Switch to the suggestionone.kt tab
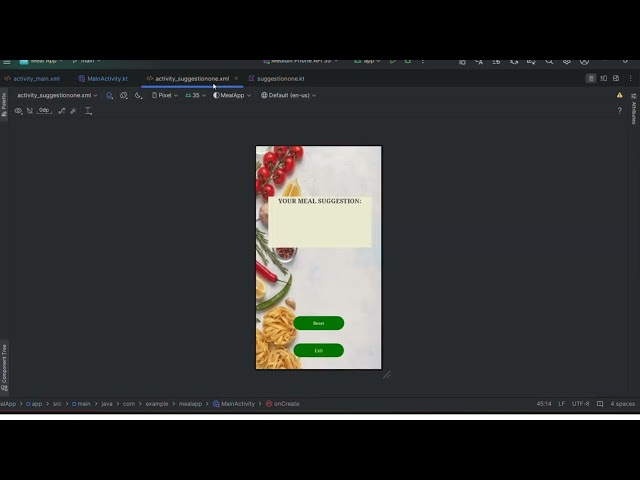Viewport: 640px width, 480px height. pyautogui.click(x=276, y=79)
